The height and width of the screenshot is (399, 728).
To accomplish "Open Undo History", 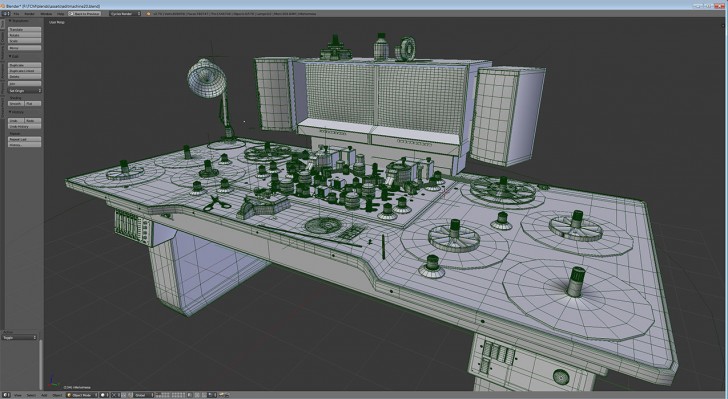I will [x=25, y=126].
